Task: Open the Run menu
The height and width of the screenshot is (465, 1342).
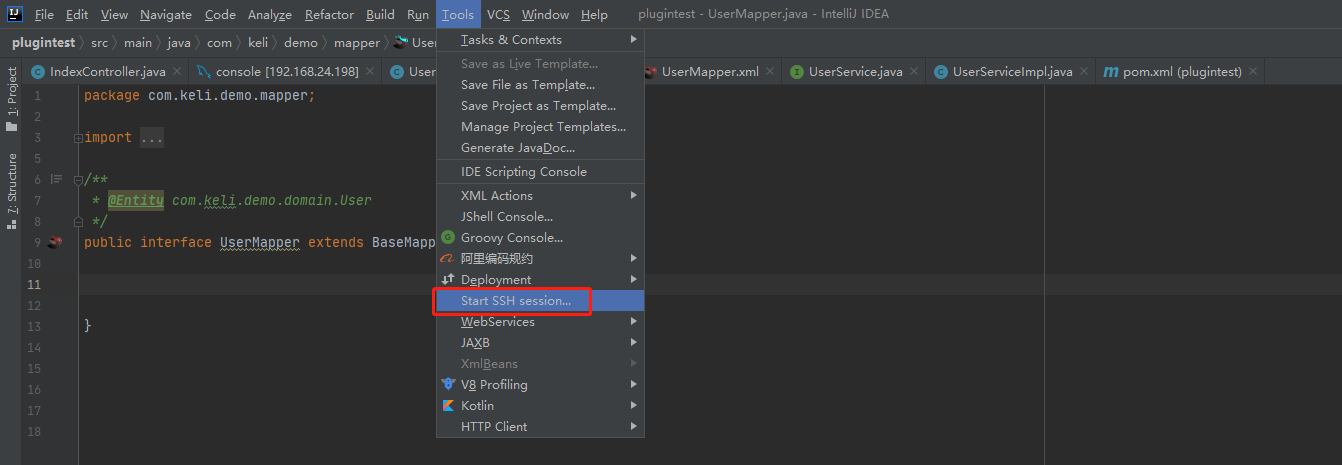Action: pos(418,14)
